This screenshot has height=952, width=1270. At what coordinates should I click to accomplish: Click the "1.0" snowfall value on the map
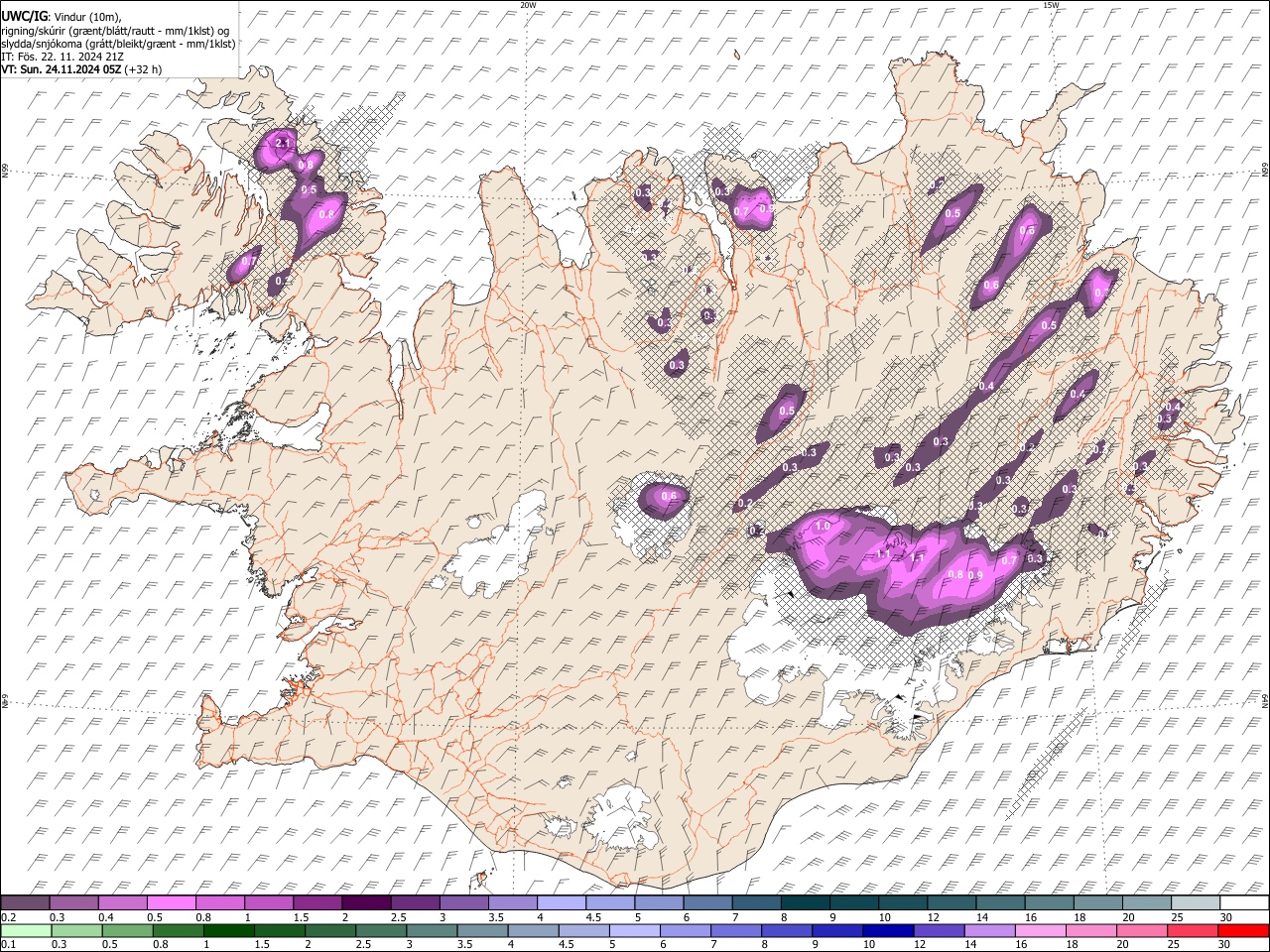(822, 527)
